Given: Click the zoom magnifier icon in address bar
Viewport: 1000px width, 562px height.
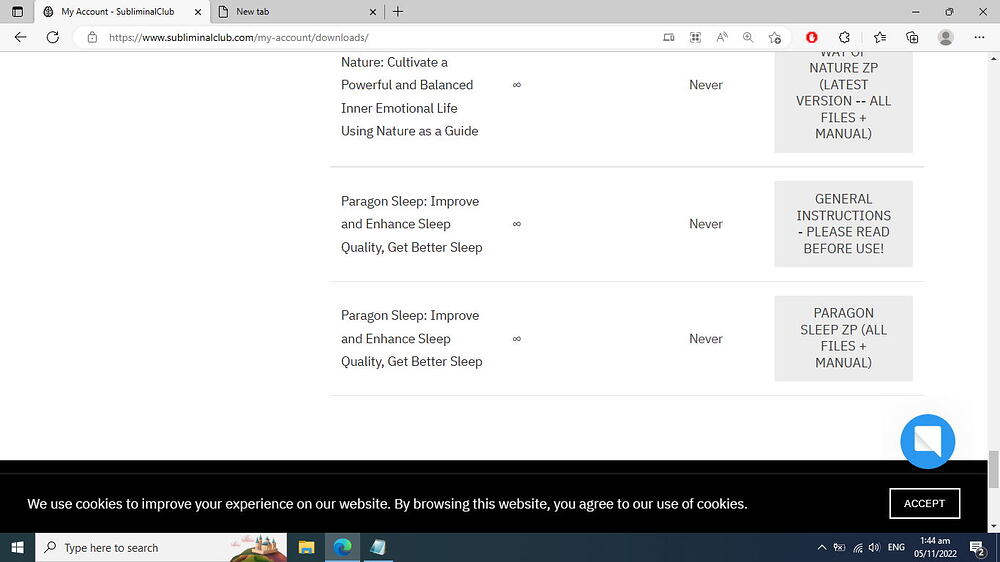Looking at the screenshot, I should [748, 38].
